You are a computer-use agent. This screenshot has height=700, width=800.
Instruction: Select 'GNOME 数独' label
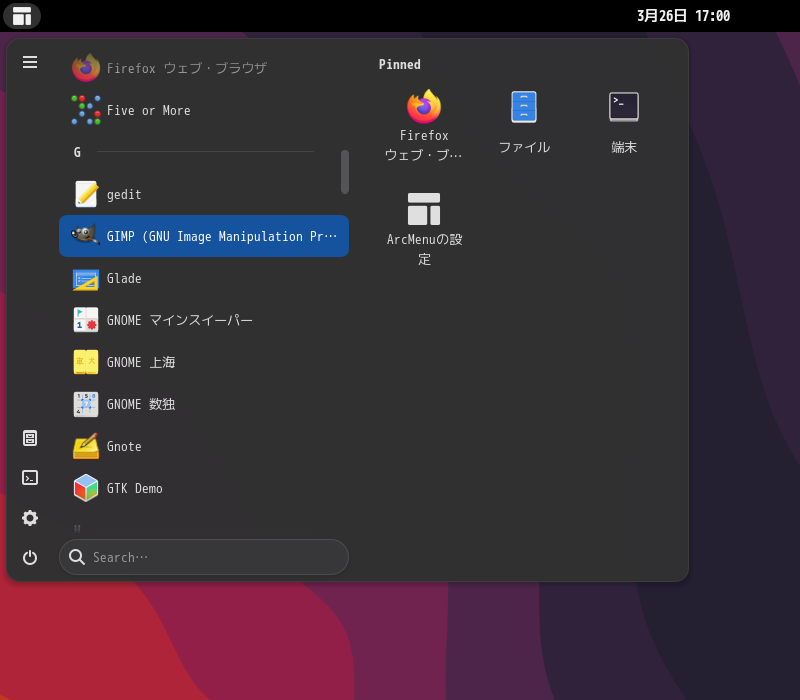click(141, 404)
